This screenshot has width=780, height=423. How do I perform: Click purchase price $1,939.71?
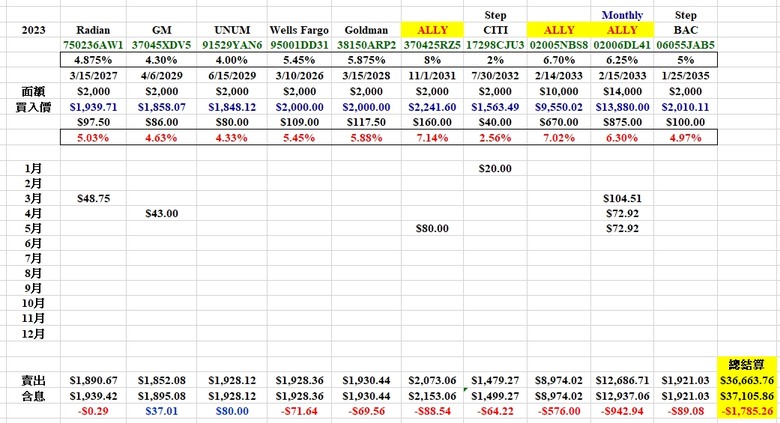point(93,107)
